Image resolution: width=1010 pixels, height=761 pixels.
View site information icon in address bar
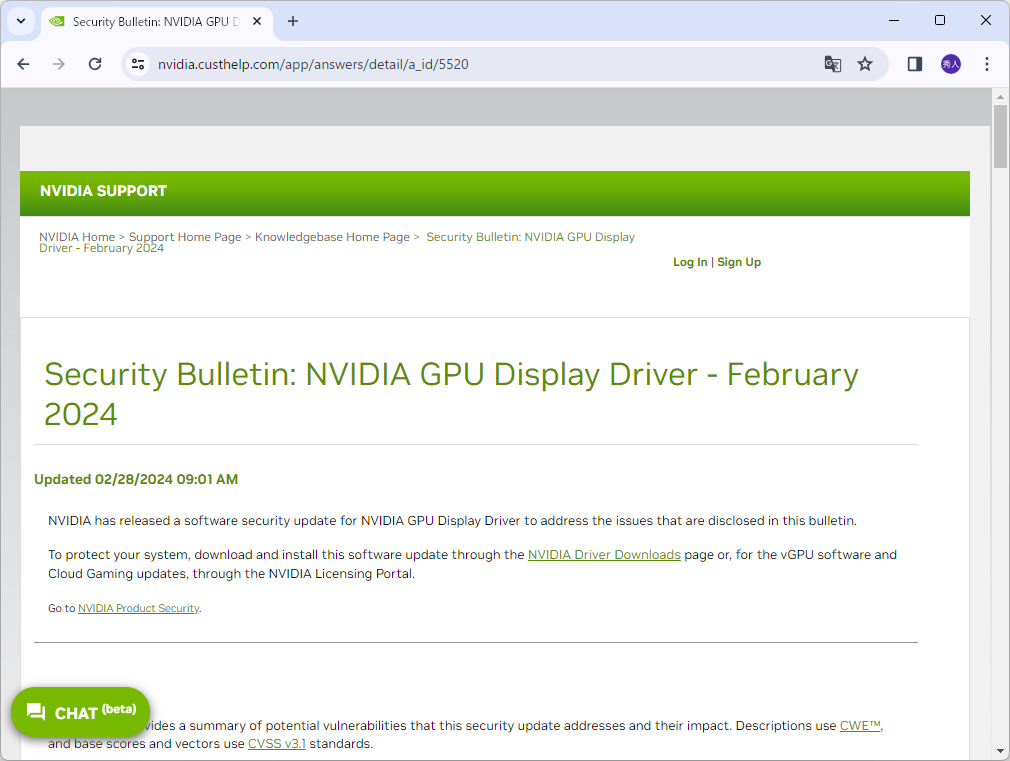click(138, 64)
